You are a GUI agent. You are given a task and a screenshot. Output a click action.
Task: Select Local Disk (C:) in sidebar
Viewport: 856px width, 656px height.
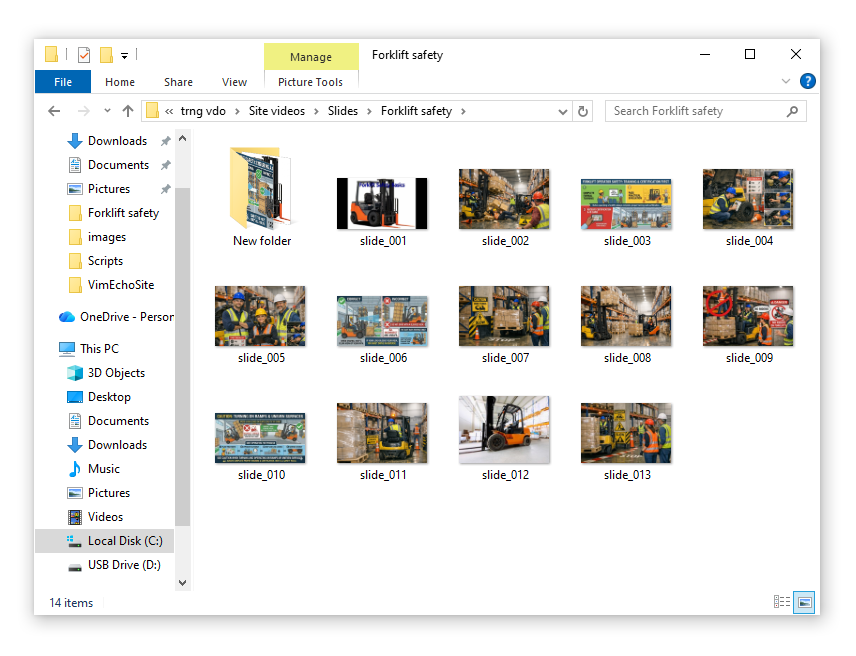click(105, 541)
